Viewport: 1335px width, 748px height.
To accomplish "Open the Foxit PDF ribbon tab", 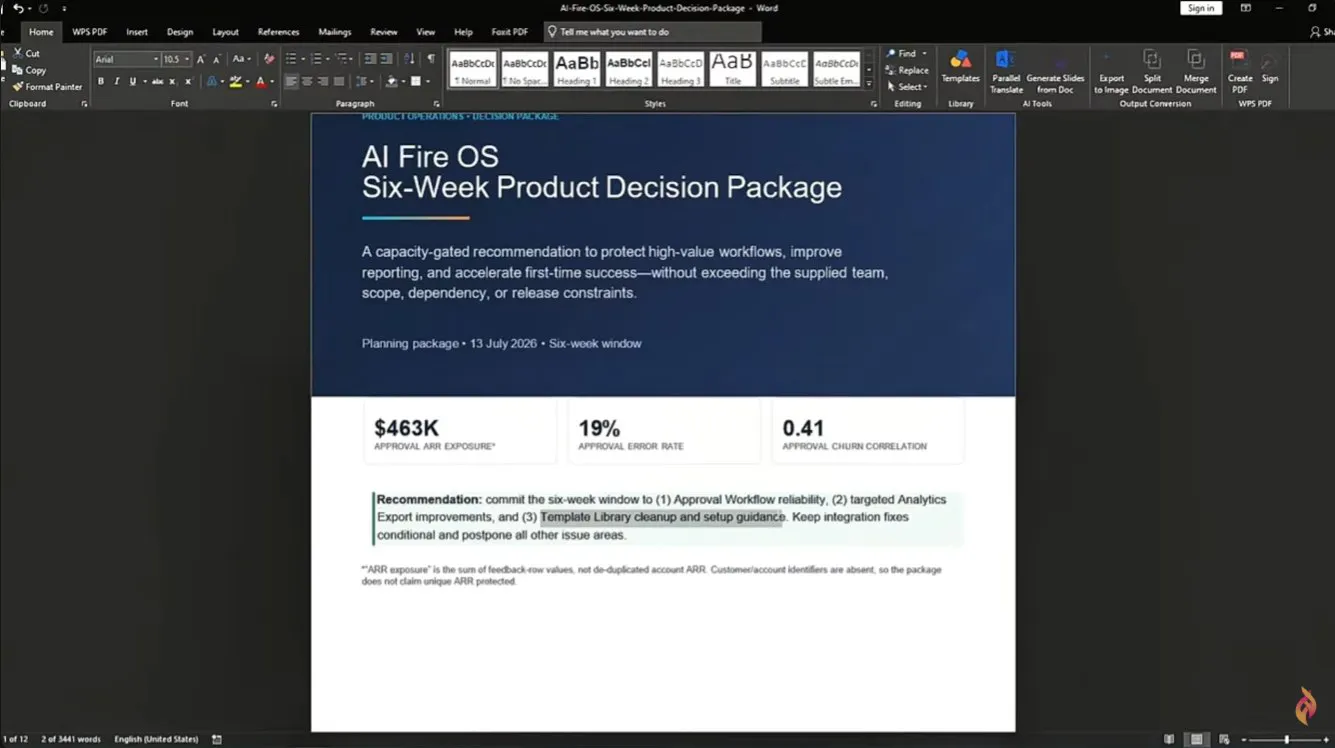I will (x=510, y=32).
